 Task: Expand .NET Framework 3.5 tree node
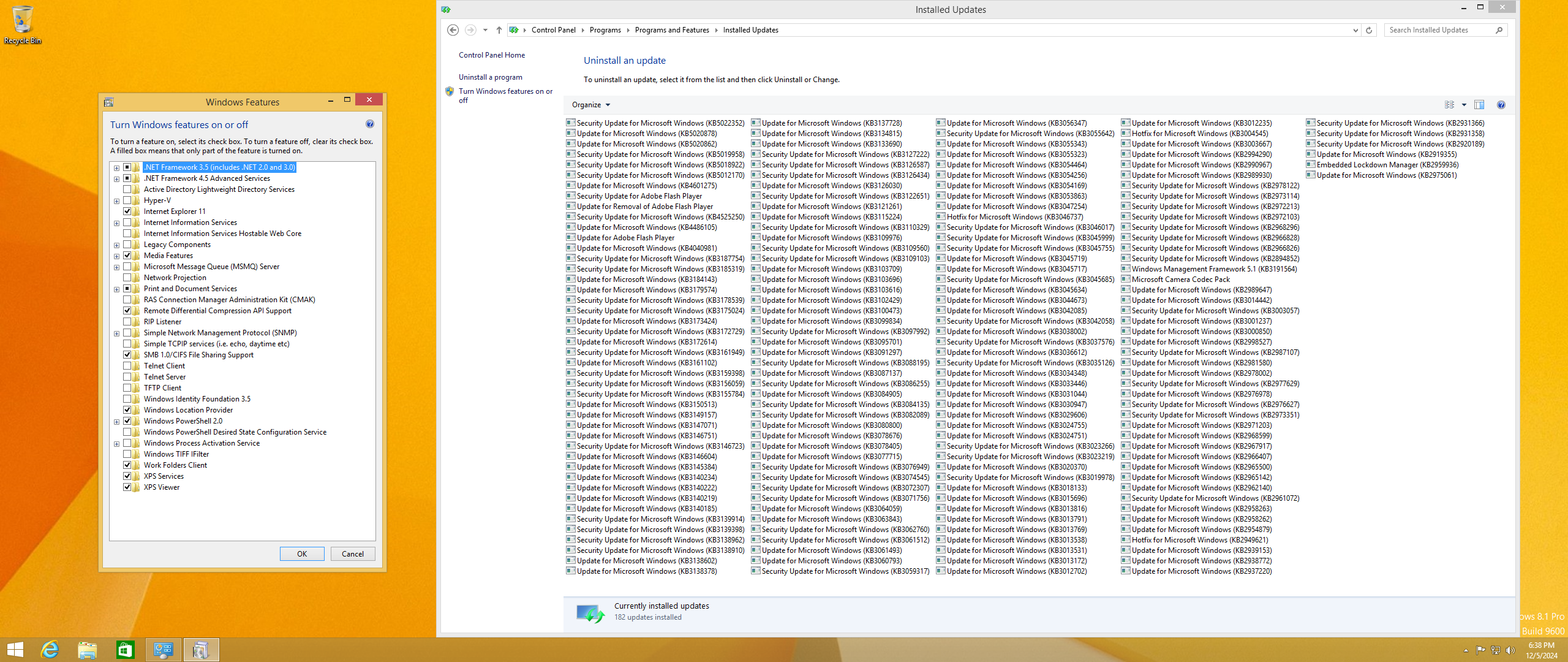[116, 167]
